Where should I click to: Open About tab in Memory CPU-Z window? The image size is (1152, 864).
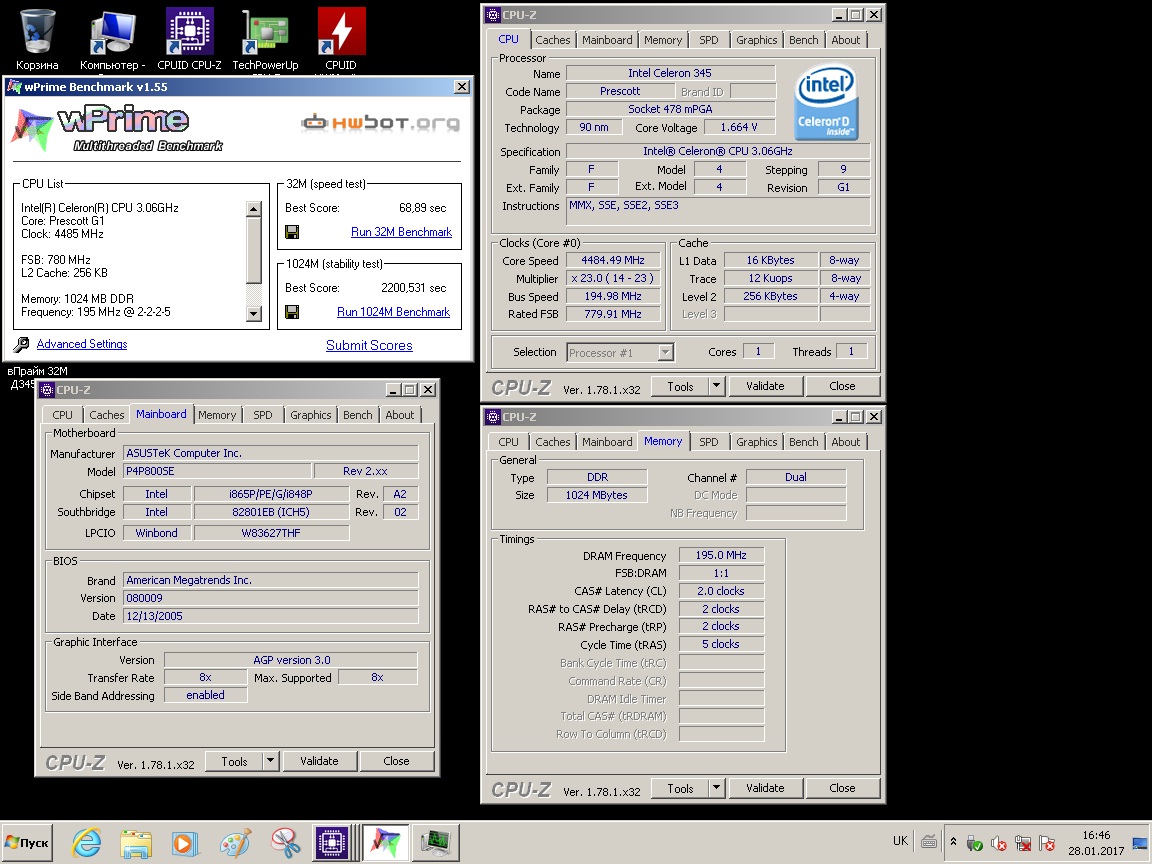pos(845,442)
